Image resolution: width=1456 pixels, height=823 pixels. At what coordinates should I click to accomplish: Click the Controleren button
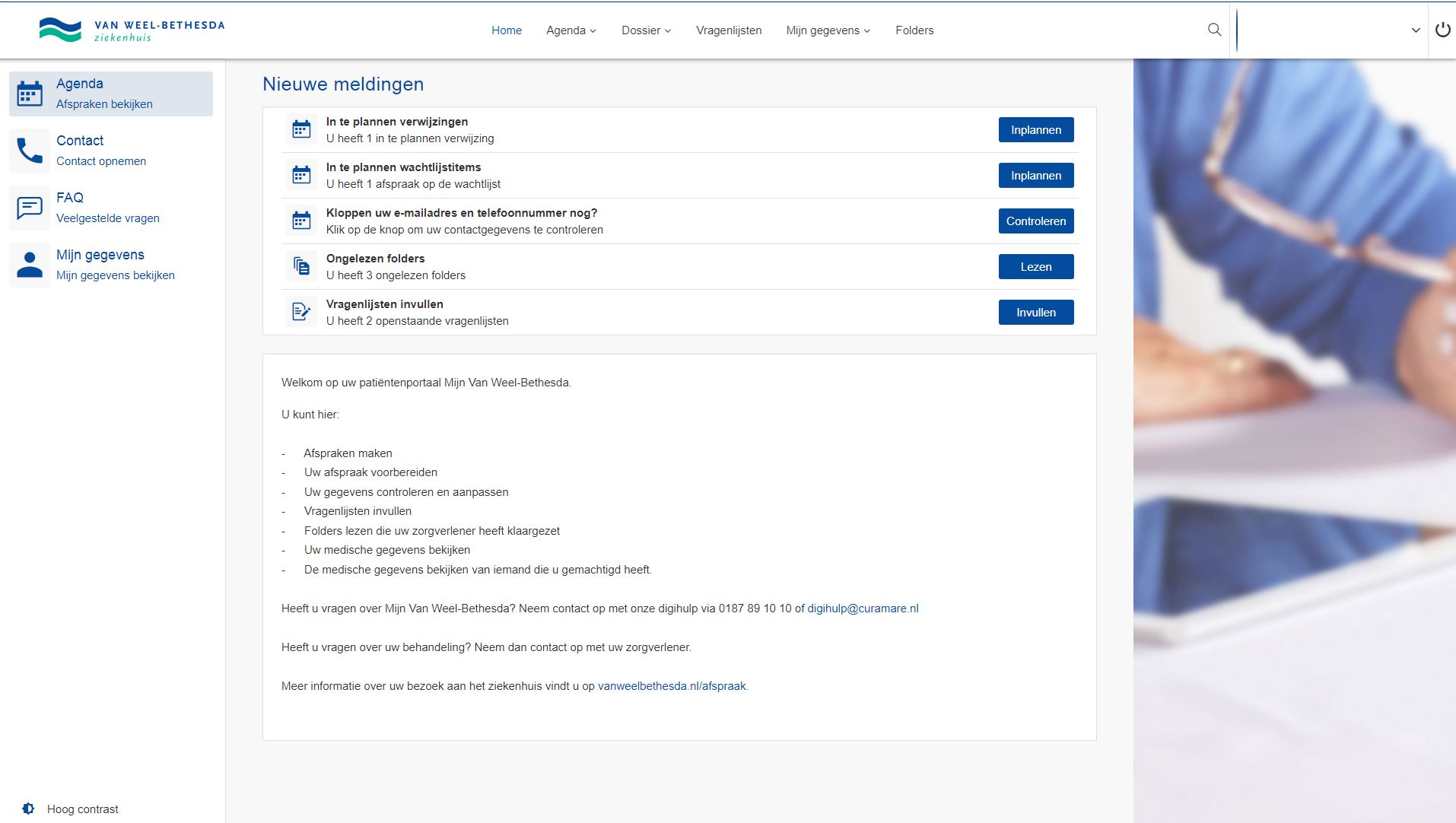coord(1036,221)
